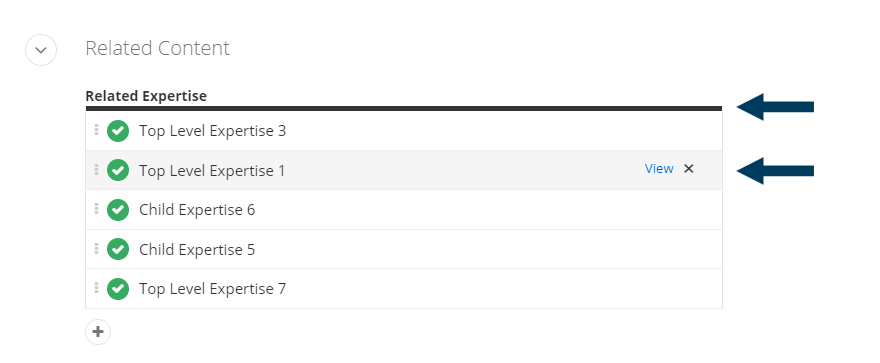Grab drag handle for Top Level Expertise 3
Image resolution: width=880 pixels, height=363 pixels.
(x=97, y=130)
